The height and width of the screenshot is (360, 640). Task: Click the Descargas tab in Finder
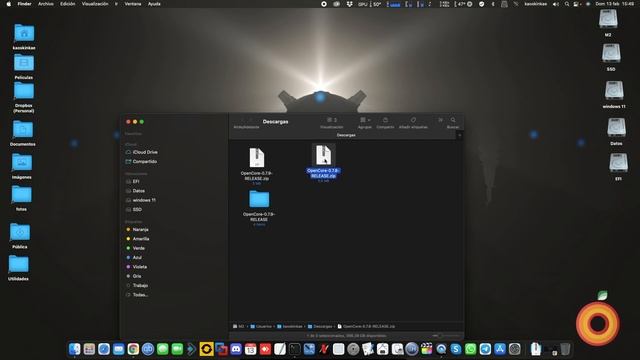pyautogui.click(x=346, y=135)
